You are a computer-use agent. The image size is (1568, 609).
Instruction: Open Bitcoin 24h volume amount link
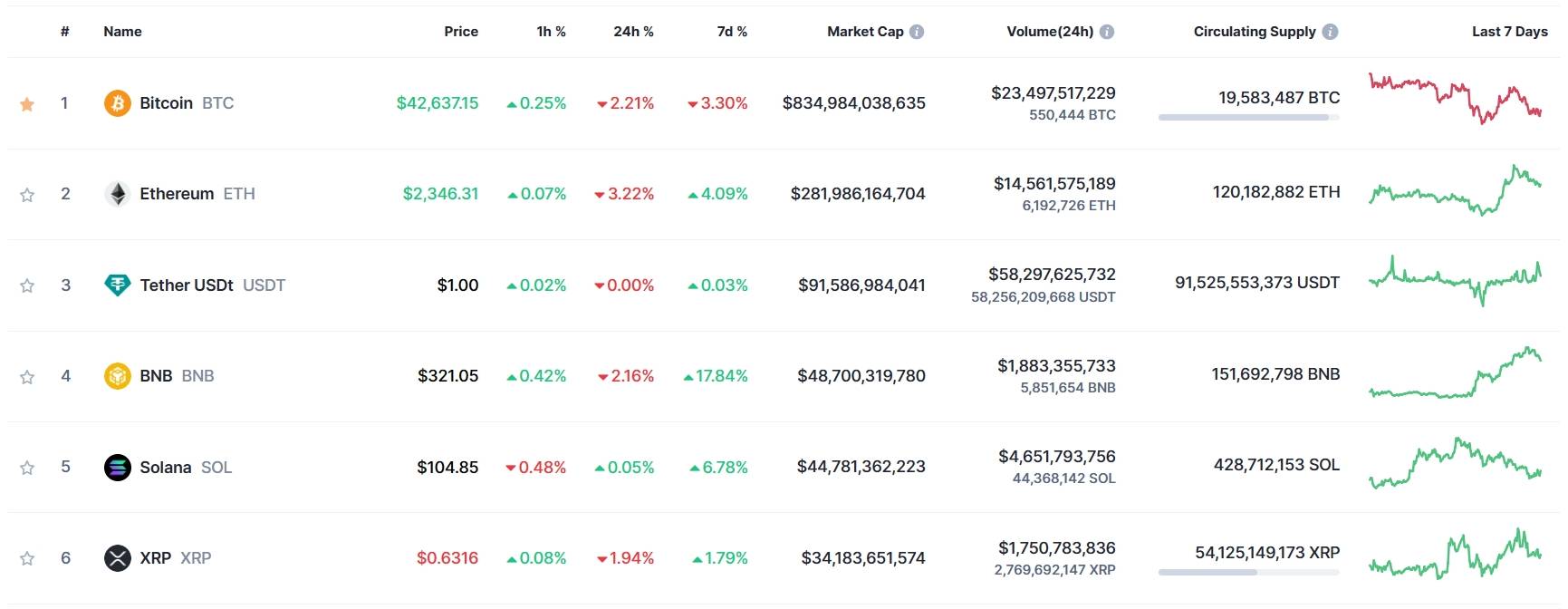[1053, 93]
